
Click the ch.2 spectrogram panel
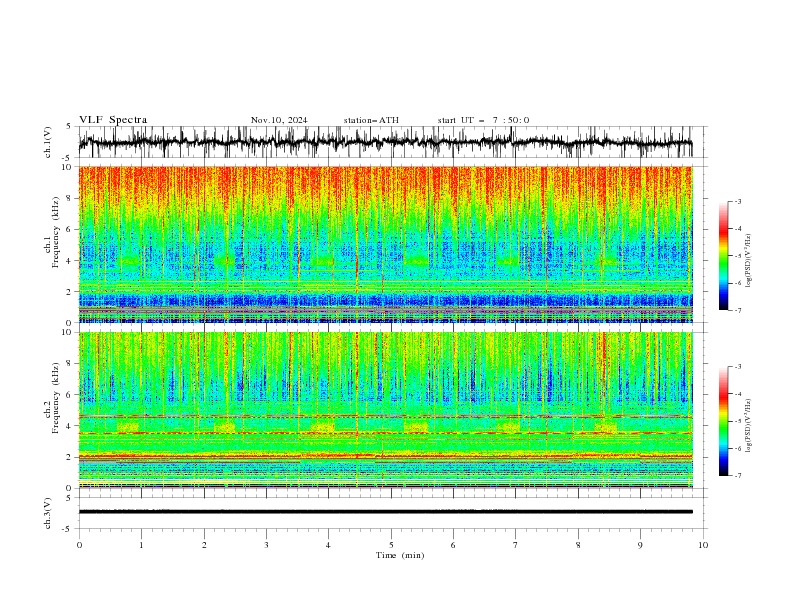(x=385, y=410)
